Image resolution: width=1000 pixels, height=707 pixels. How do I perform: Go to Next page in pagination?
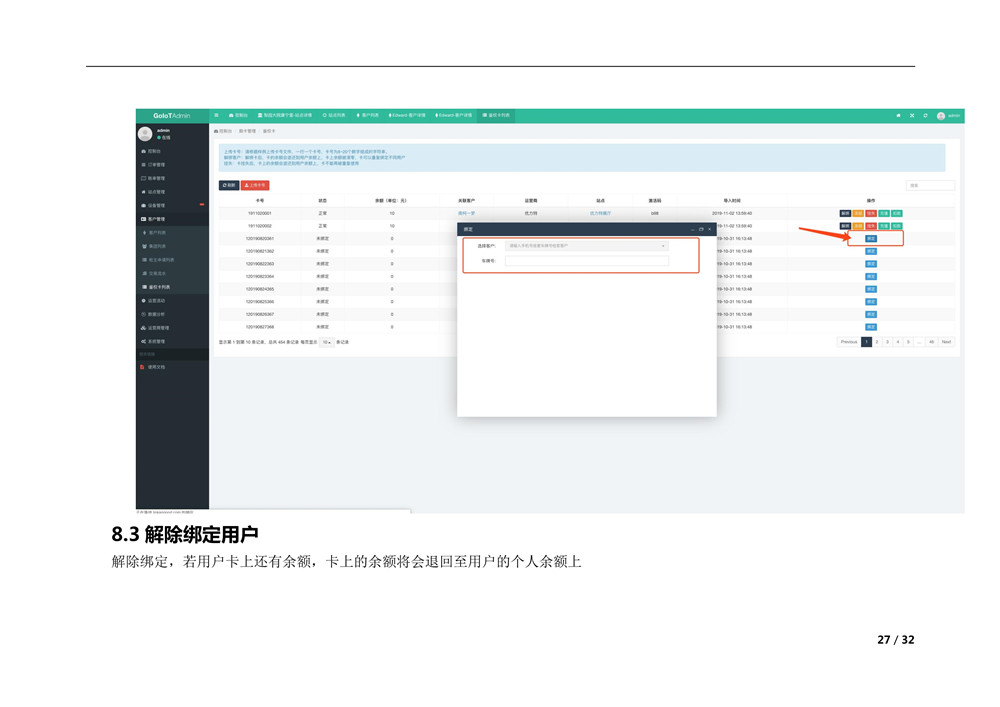[946, 342]
